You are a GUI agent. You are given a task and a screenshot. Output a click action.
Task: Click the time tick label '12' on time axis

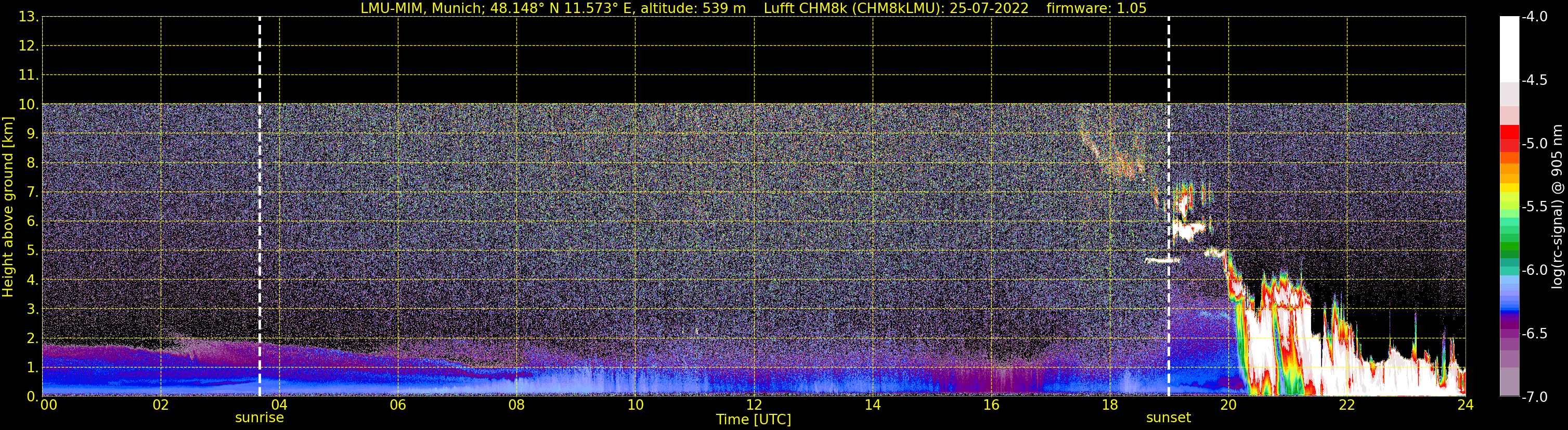click(x=754, y=405)
